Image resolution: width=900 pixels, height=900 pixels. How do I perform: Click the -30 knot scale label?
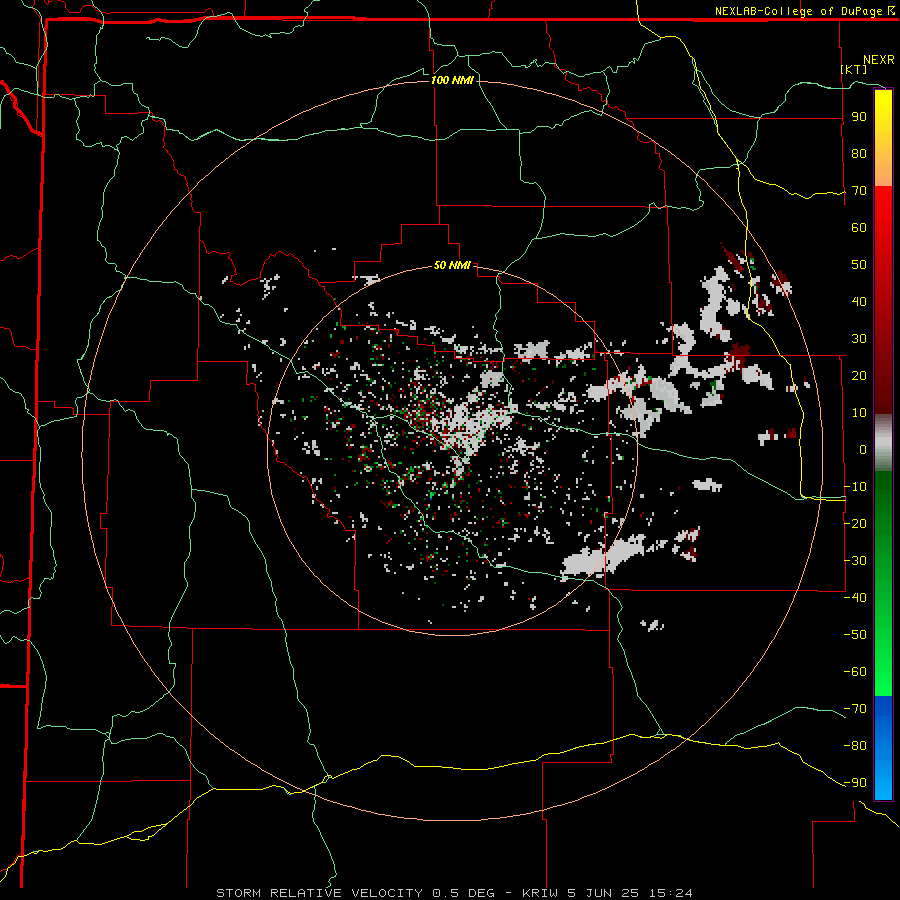pos(855,561)
